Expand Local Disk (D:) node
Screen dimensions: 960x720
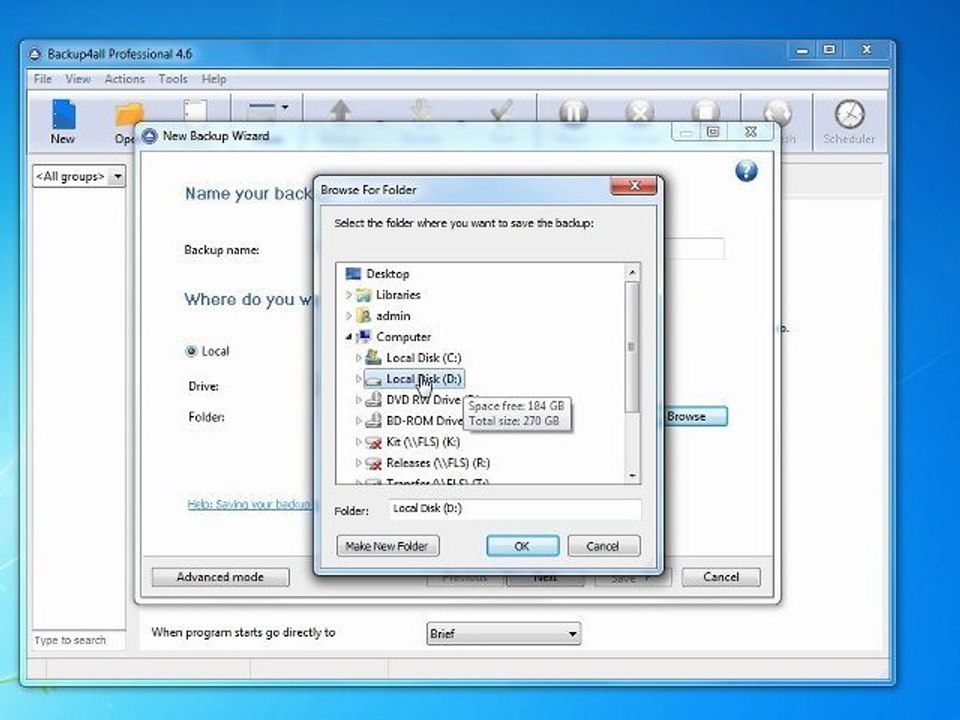[359, 379]
